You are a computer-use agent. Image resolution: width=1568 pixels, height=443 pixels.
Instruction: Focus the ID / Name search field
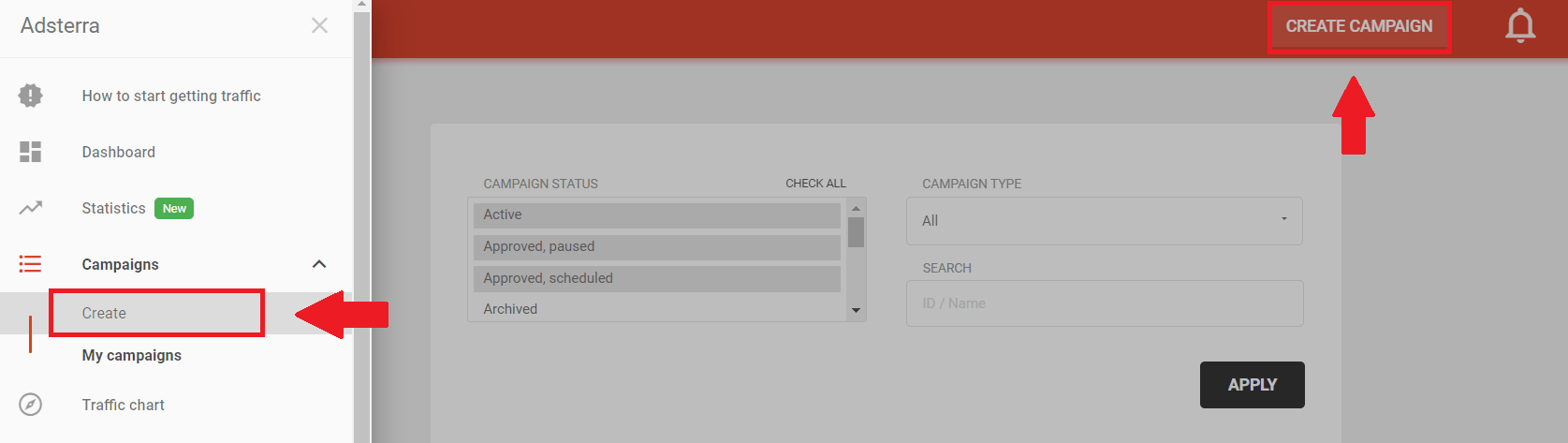1105,303
